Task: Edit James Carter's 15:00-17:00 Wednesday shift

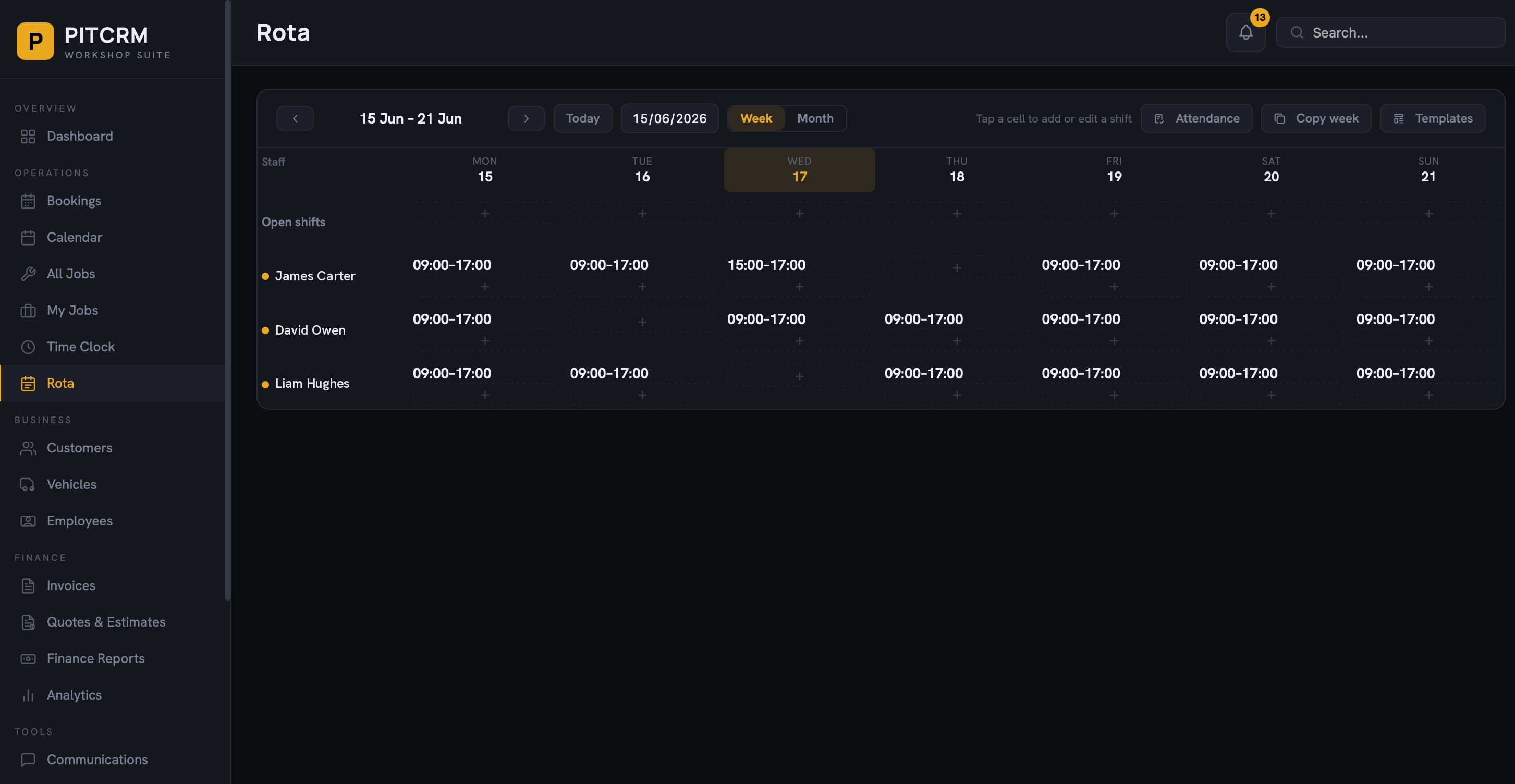Action: pyautogui.click(x=766, y=265)
